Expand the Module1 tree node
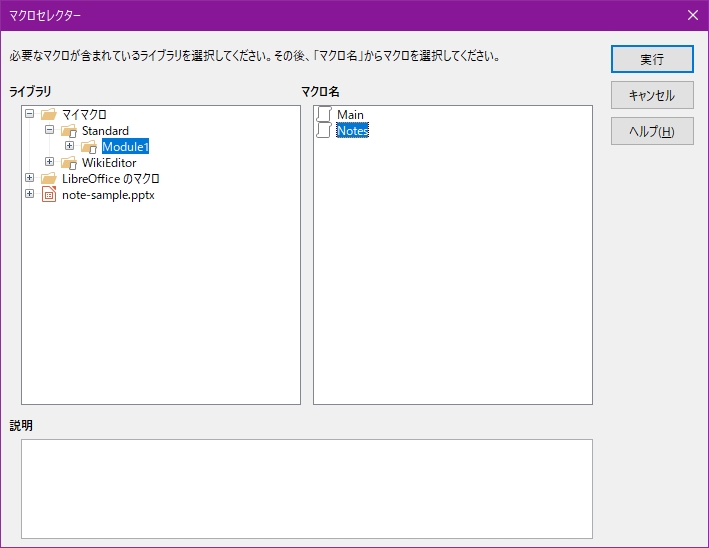 click(69, 146)
